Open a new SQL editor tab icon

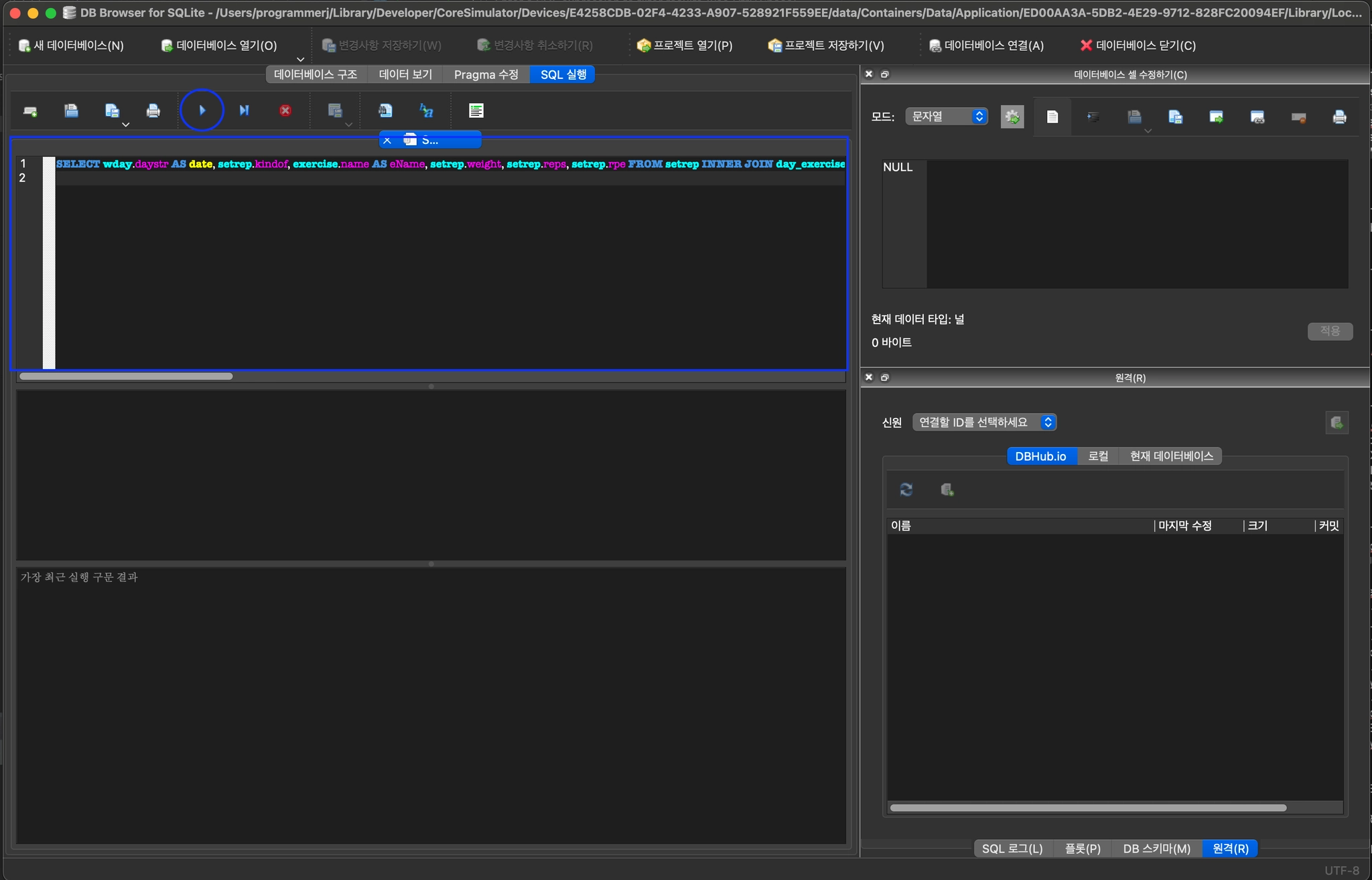[30, 111]
